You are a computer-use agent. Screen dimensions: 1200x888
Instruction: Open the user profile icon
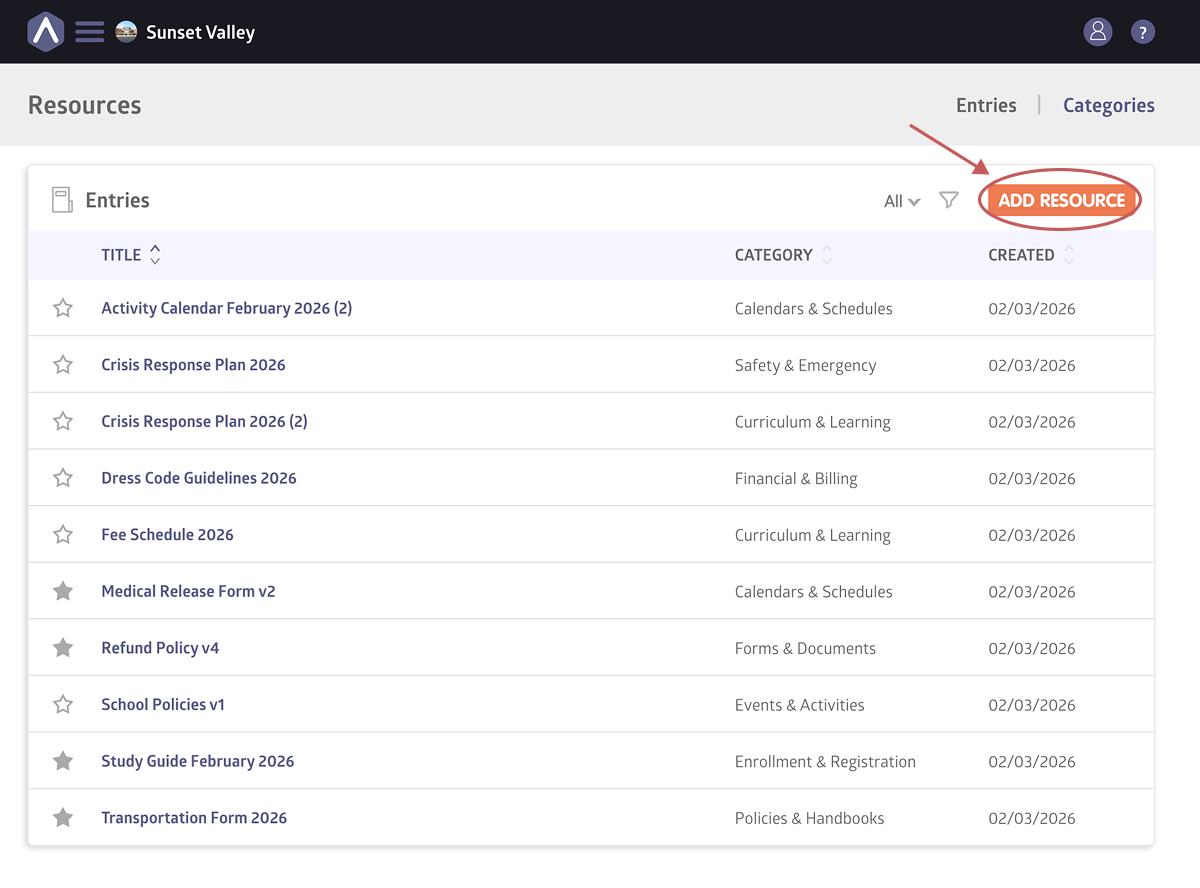click(1098, 32)
